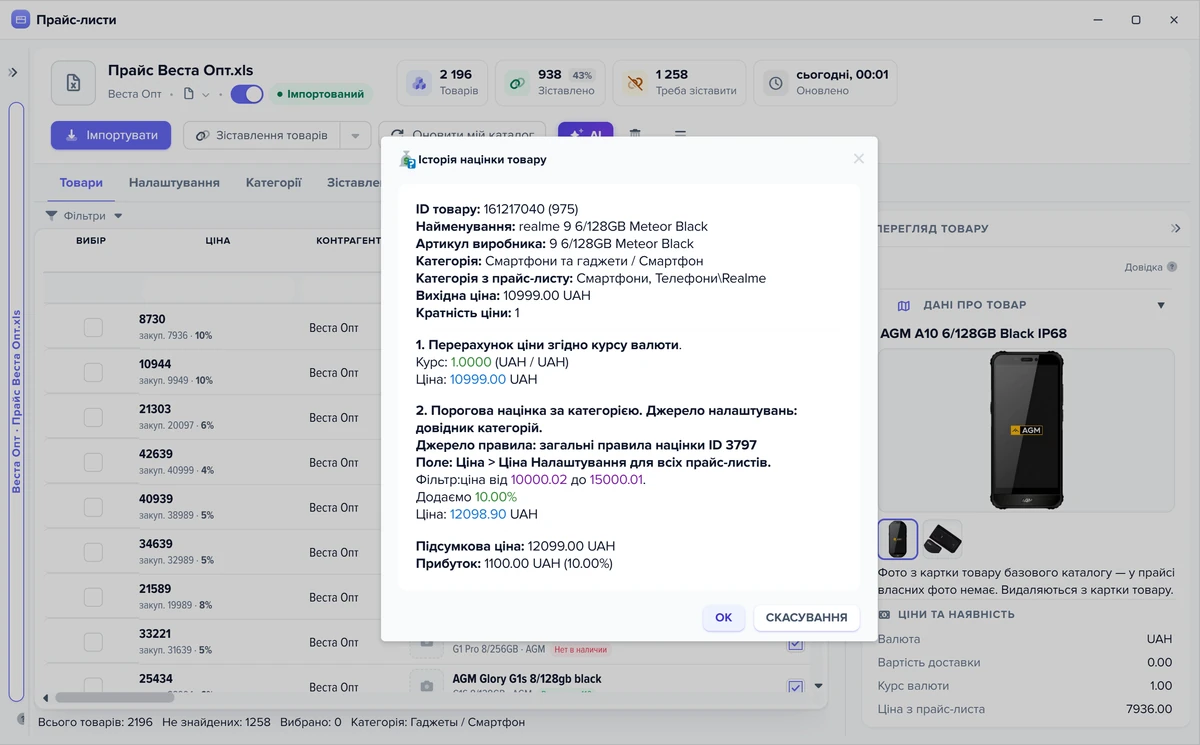Click the dialog's money bag icon

coord(407,159)
